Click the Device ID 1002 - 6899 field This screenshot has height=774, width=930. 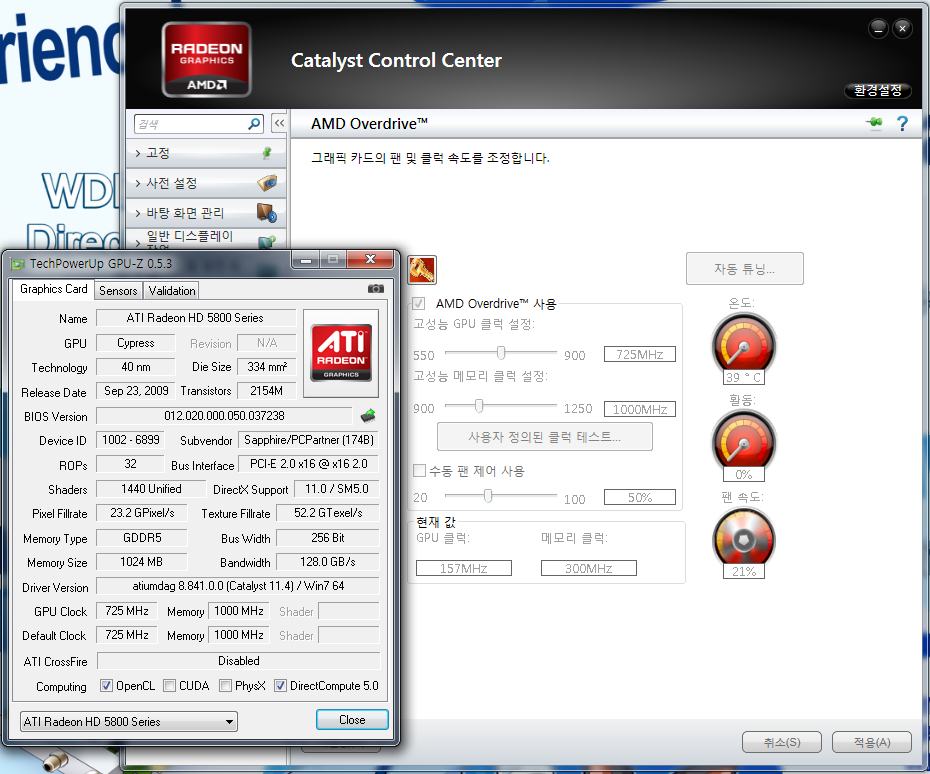pyautogui.click(x=130, y=439)
